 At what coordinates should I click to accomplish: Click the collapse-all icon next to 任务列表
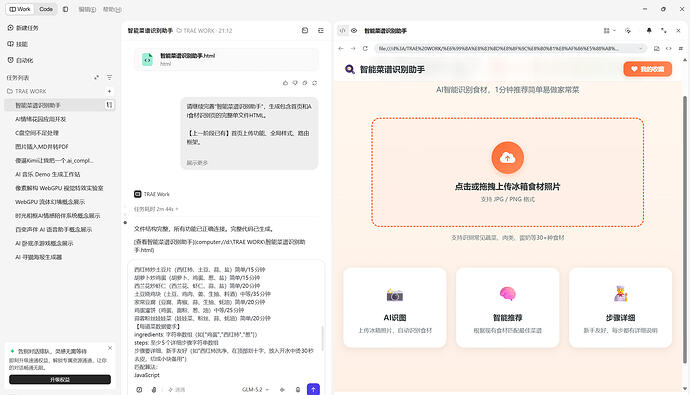96,77
